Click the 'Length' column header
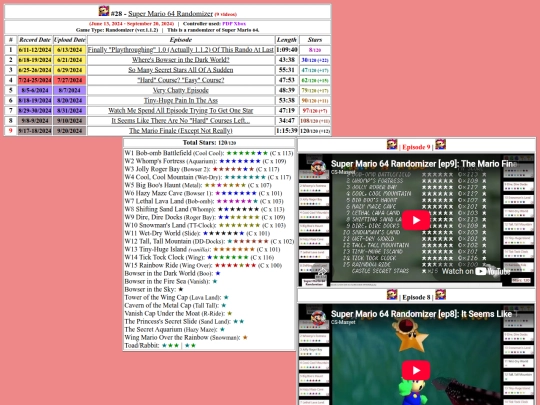The image size is (540, 405). point(287,40)
